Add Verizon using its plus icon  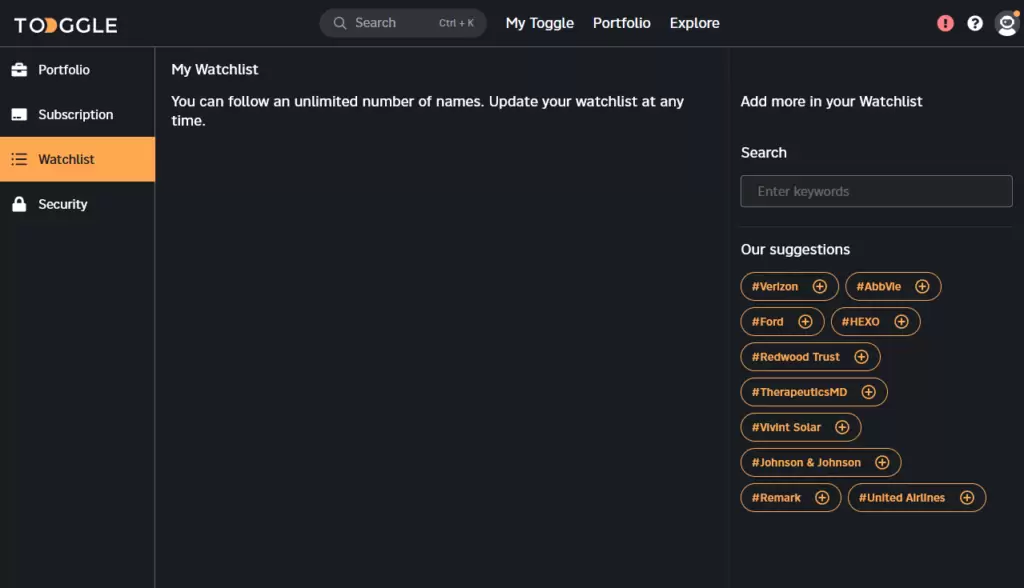[x=820, y=286]
